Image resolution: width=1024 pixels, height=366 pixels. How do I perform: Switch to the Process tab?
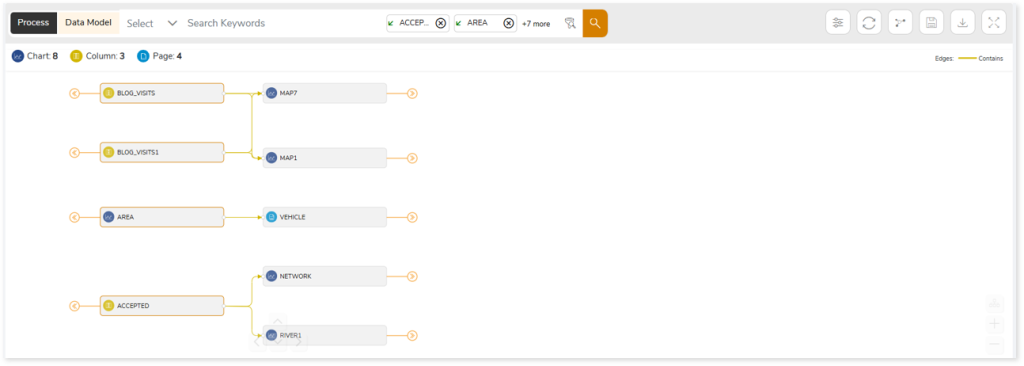[x=33, y=23]
